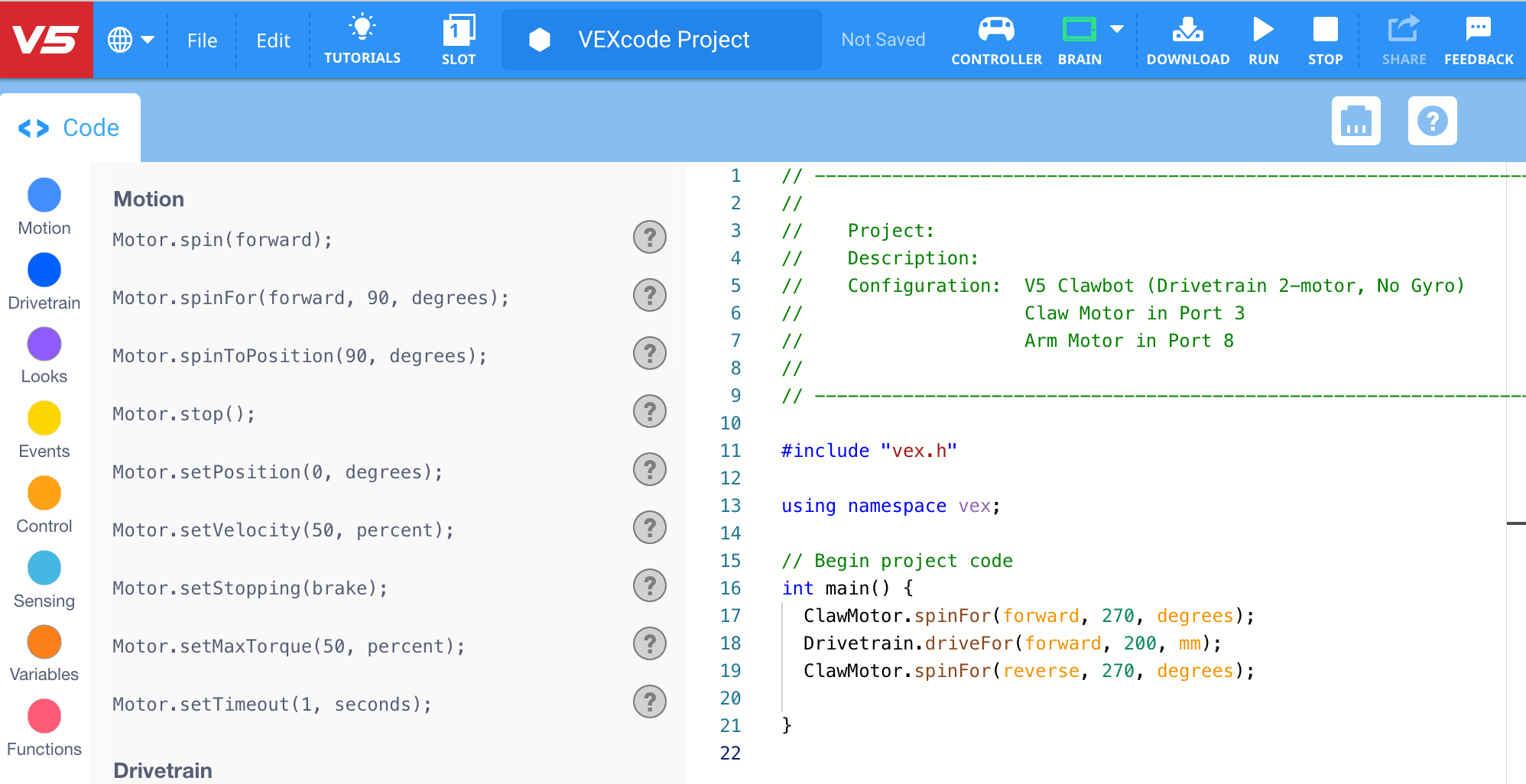The width and height of the screenshot is (1526, 784).
Task: Run the program
Action: point(1262,39)
